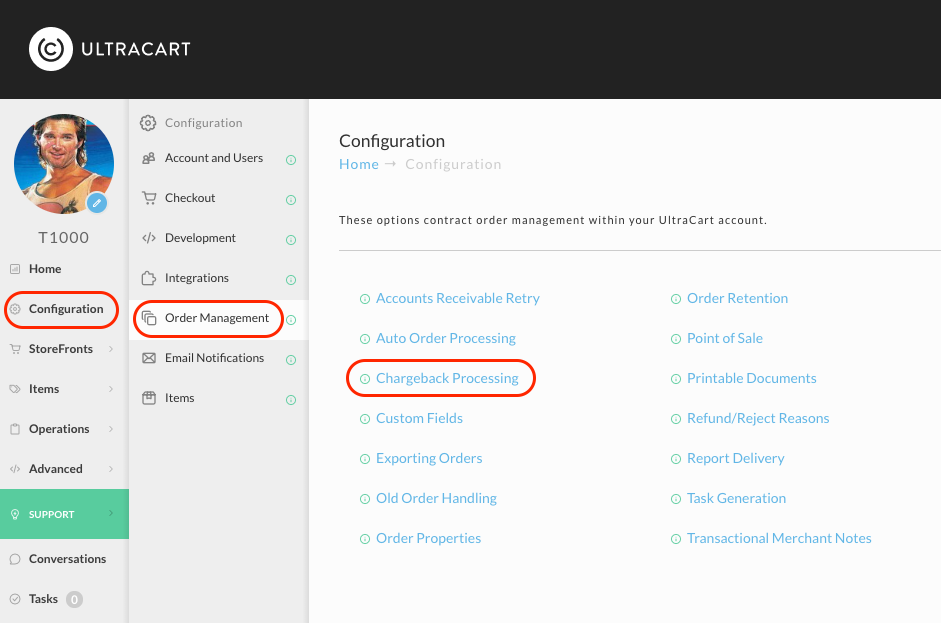
Task: Click the Account and Users people icon
Action: pyautogui.click(x=149, y=158)
